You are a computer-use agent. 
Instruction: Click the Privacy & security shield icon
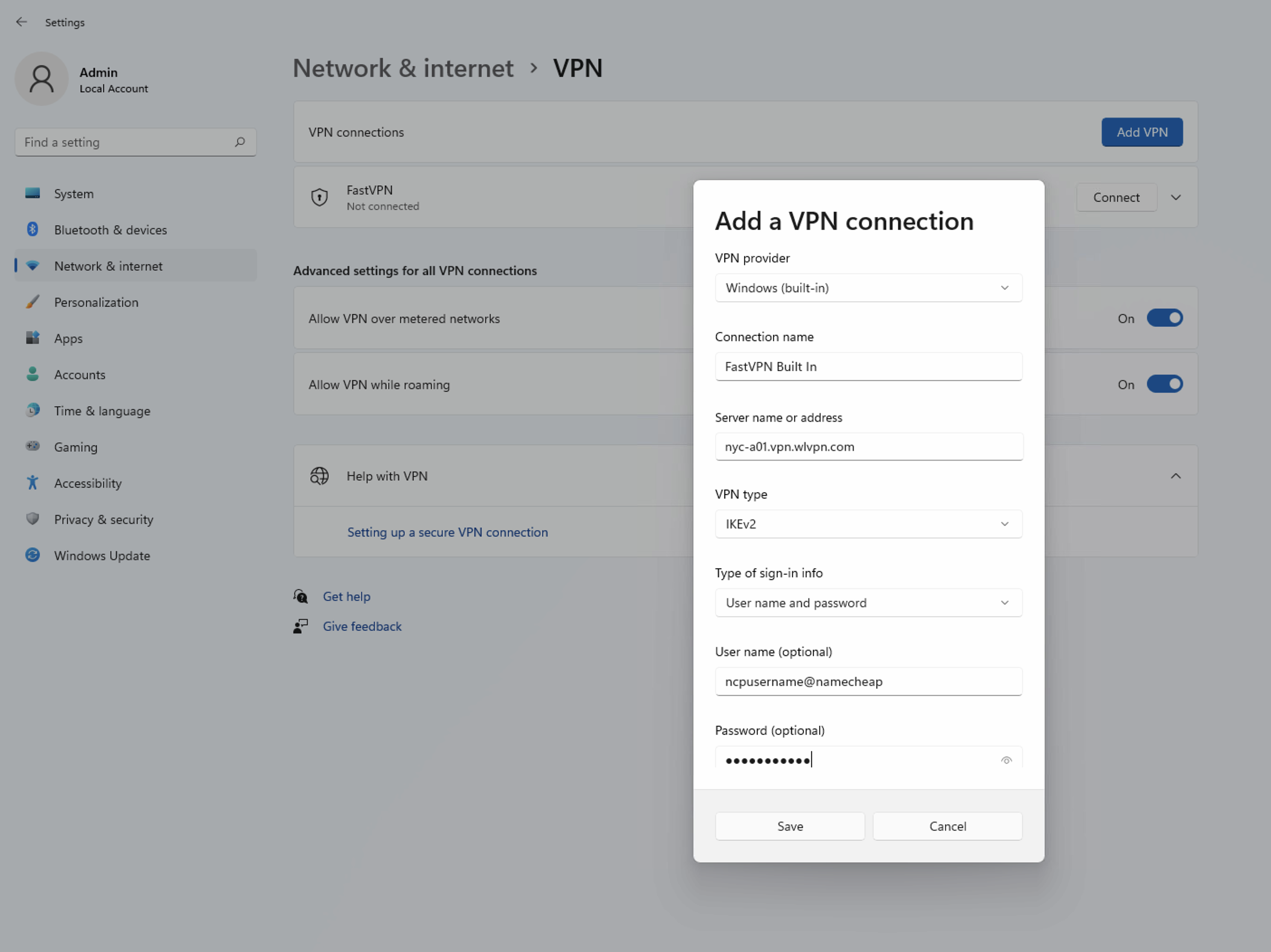click(x=33, y=519)
